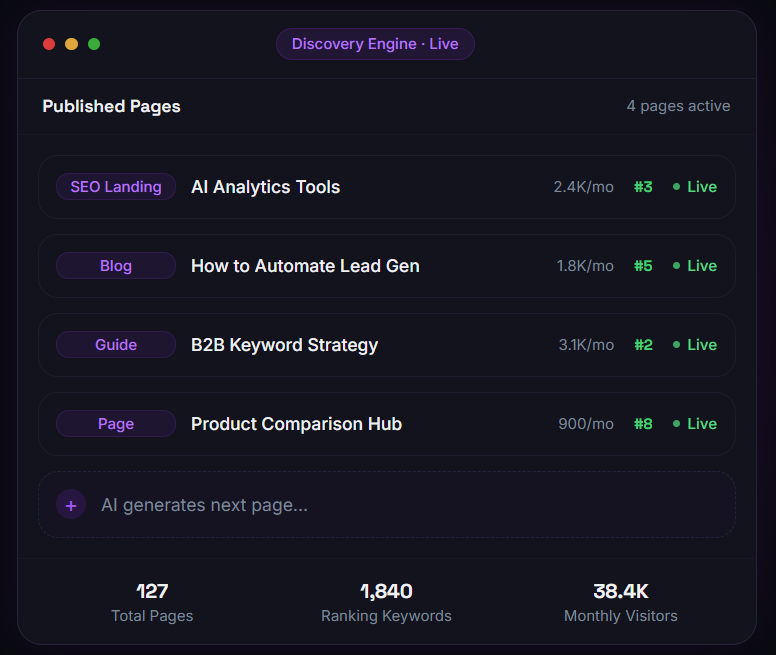Open the AI Analytics Tools page
The height and width of the screenshot is (655, 776).
pos(387,187)
